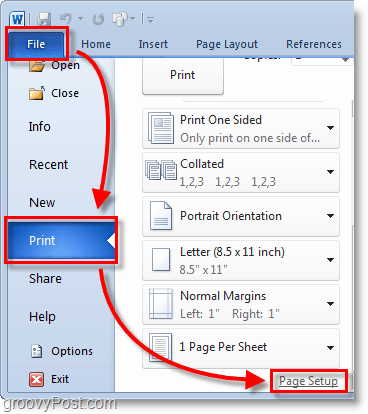Image resolution: width=368 pixels, height=414 pixels.
Task: Click the large Print button
Action: pyautogui.click(x=183, y=76)
